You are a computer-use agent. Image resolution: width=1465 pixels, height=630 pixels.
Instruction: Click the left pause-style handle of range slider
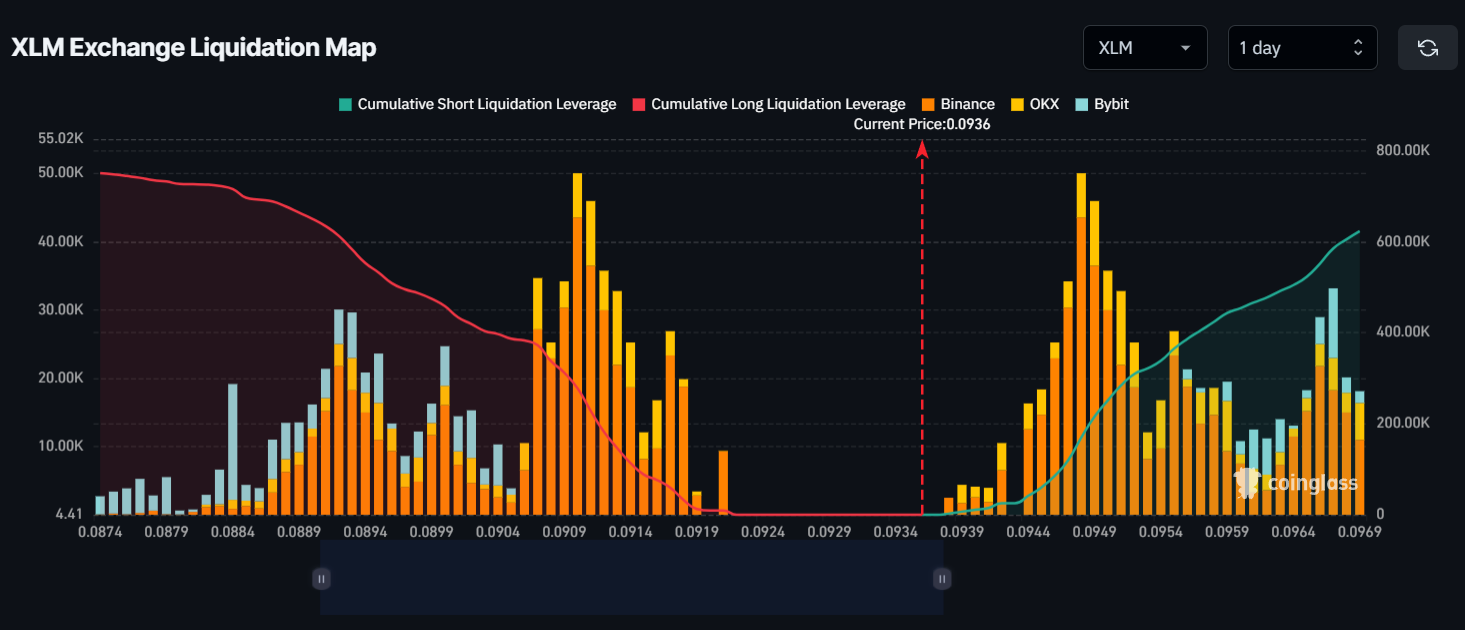coord(321,578)
